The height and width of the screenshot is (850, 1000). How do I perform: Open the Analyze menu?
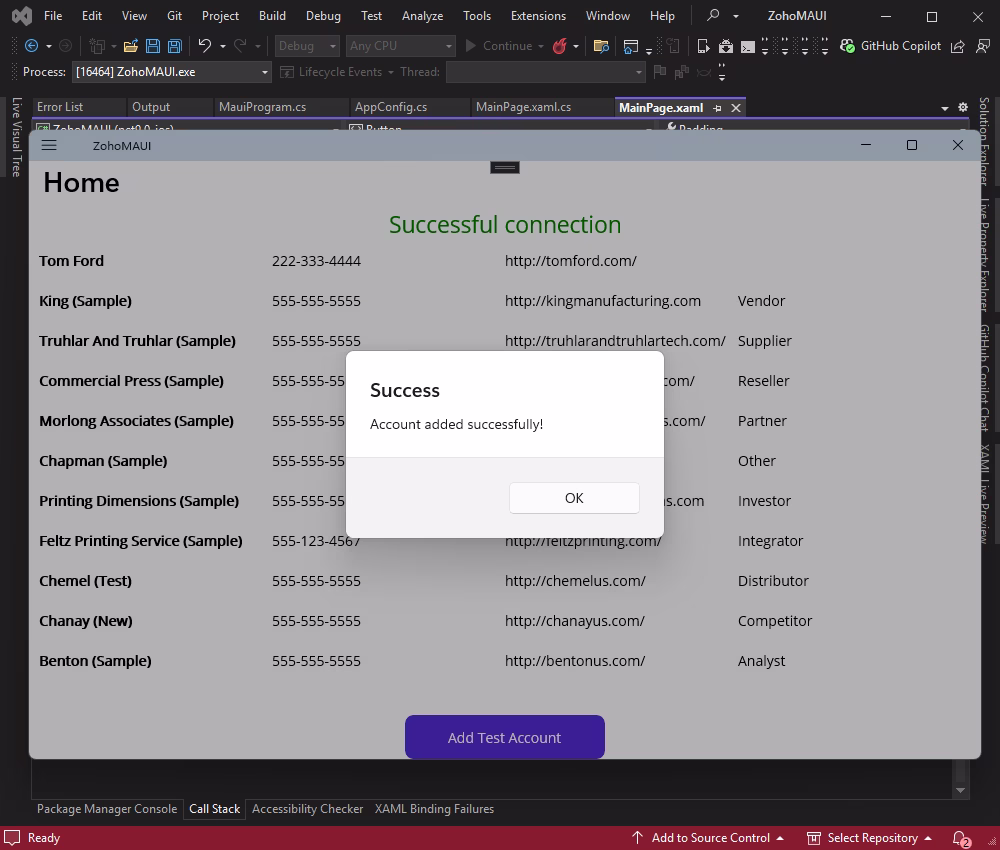click(x=422, y=16)
